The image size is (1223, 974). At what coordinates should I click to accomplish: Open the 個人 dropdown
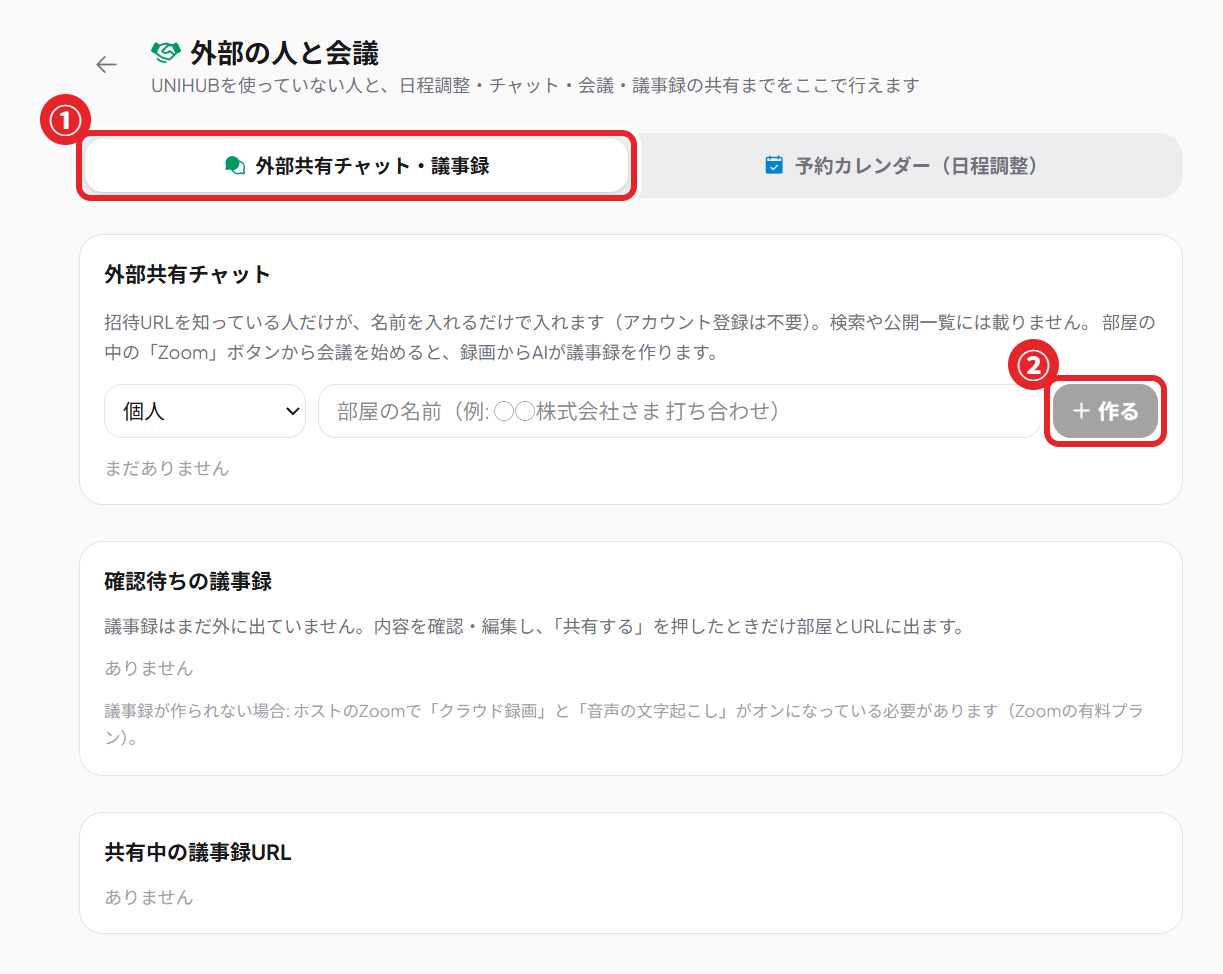[205, 411]
